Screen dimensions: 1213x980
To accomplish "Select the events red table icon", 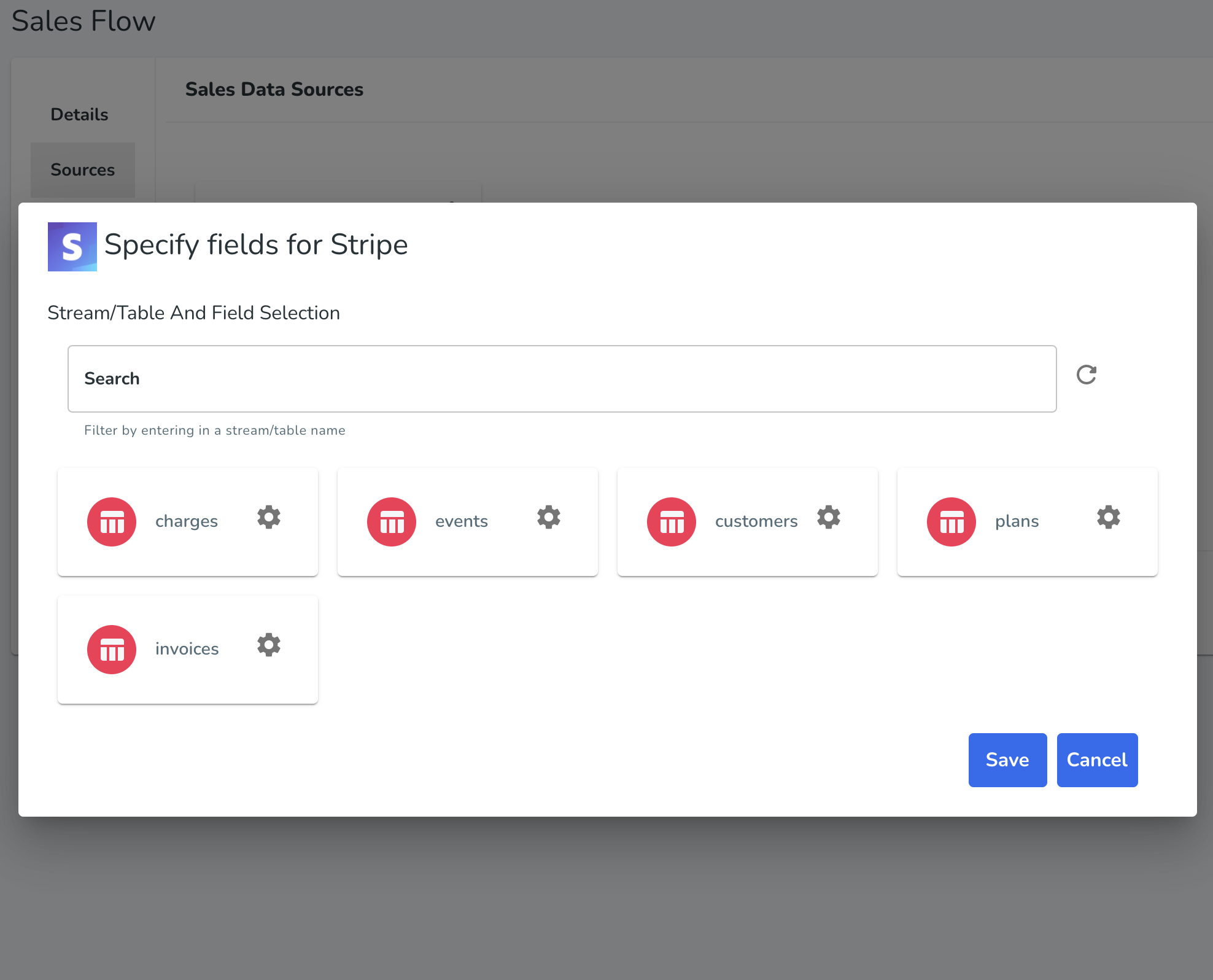I will [x=392, y=522].
